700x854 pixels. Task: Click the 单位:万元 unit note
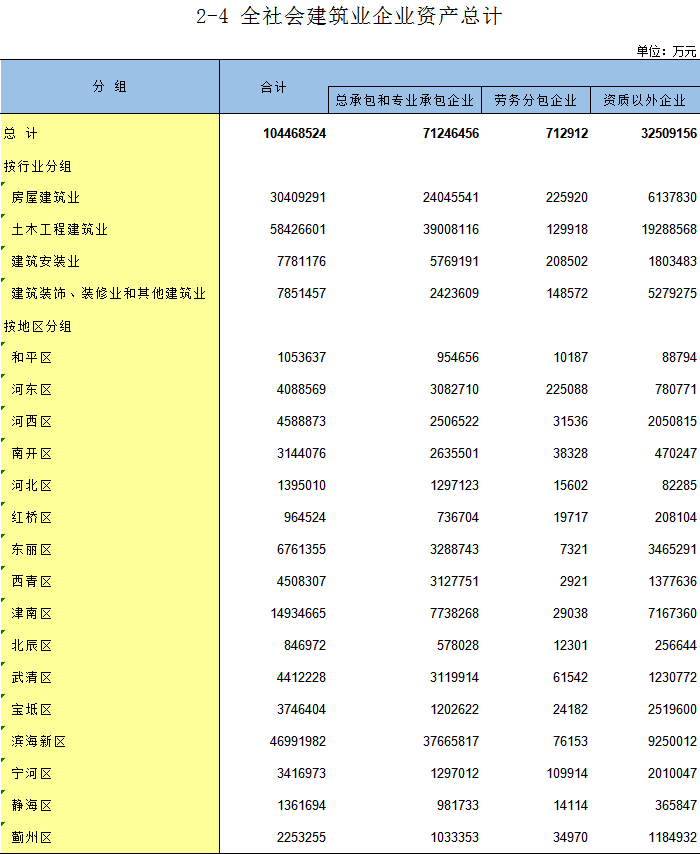(x=666, y=52)
